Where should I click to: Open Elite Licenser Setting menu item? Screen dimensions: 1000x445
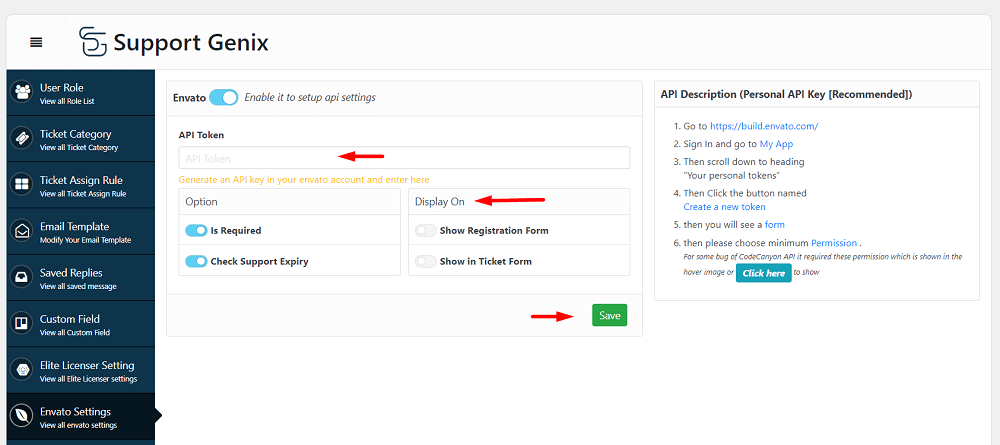tap(80, 370)
